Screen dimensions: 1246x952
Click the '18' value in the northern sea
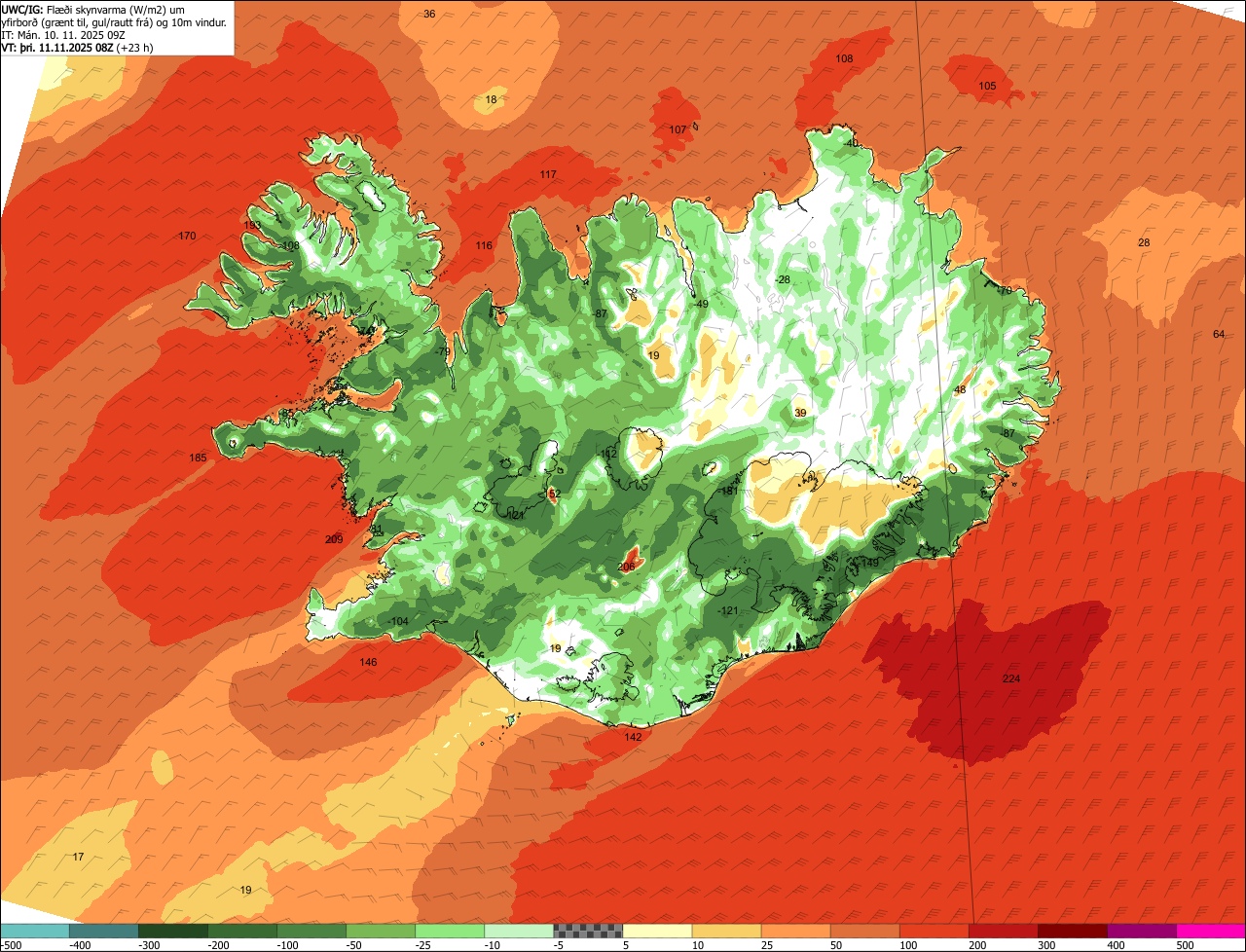491,99
